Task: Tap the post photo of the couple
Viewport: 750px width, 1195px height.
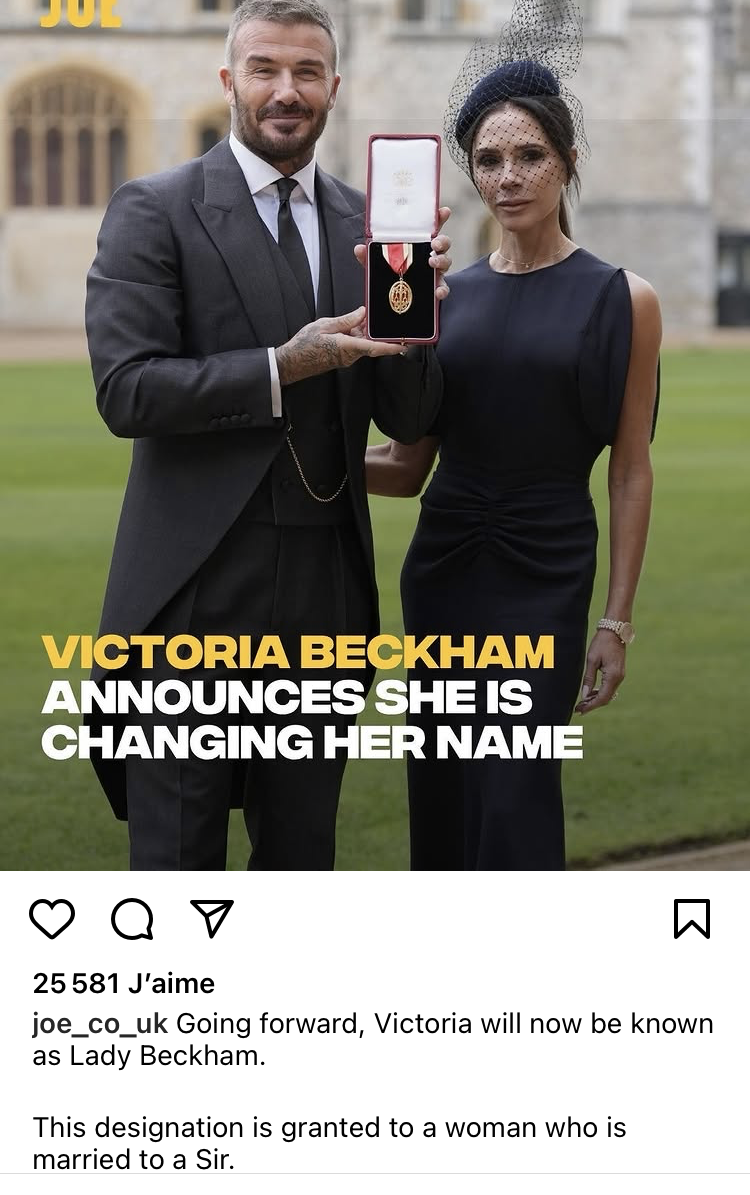Action: (375, 435)
